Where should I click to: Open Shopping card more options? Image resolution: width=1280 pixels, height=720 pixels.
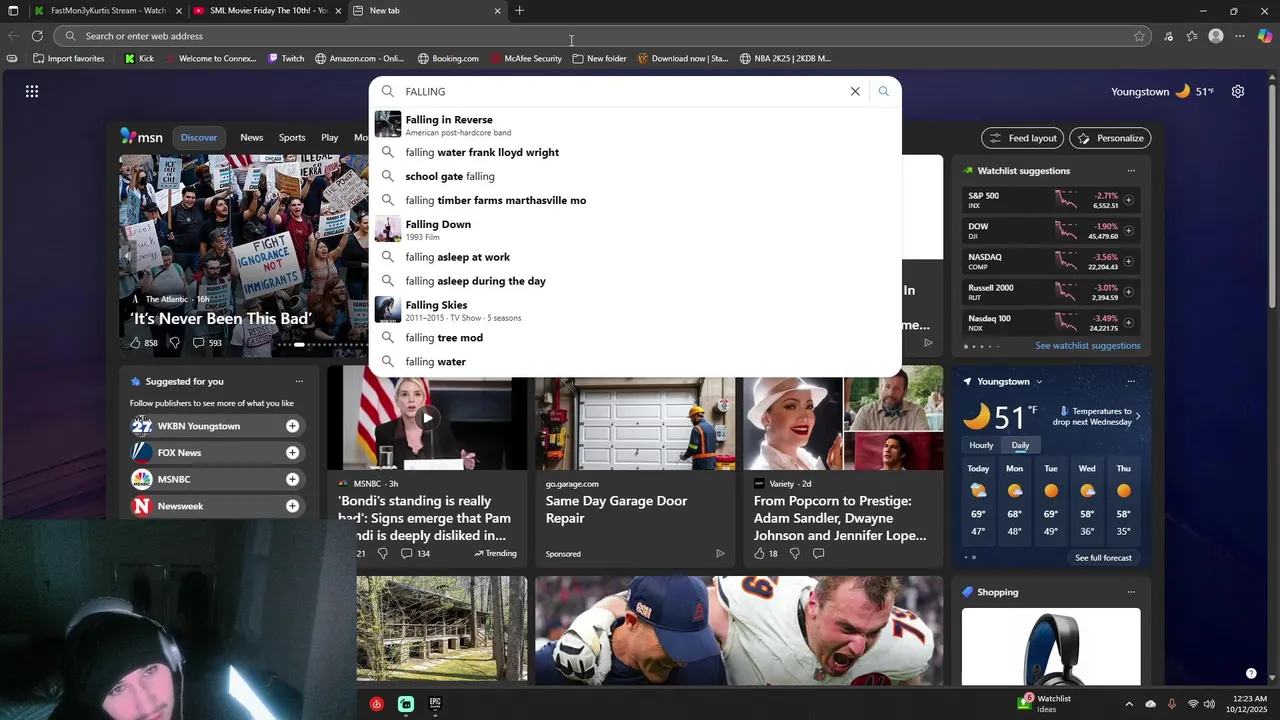click(x=1131, y=592)
